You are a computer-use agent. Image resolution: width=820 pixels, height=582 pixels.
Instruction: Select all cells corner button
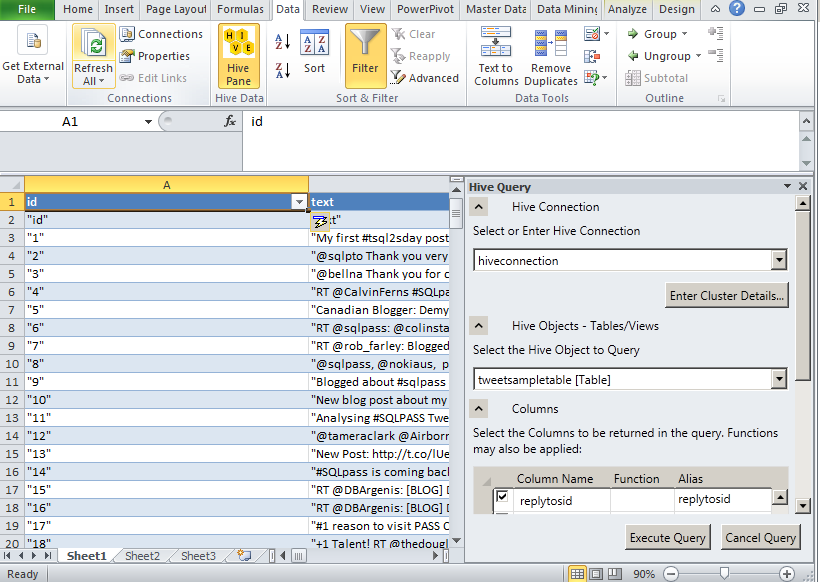point(12,185)
